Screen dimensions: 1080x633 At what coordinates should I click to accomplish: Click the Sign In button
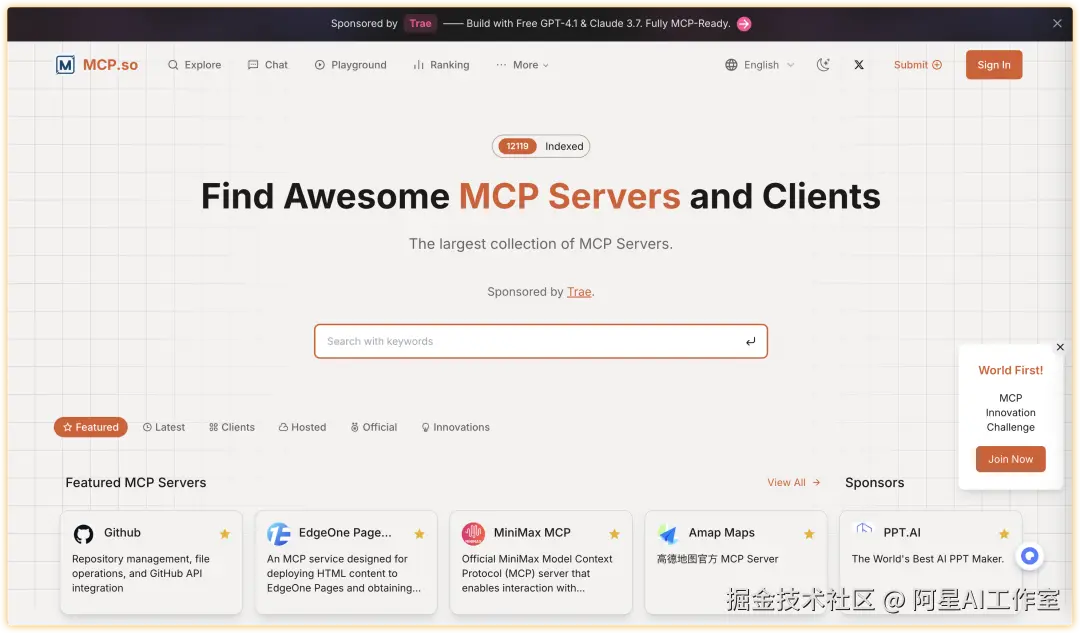click(x=993, y=65)
